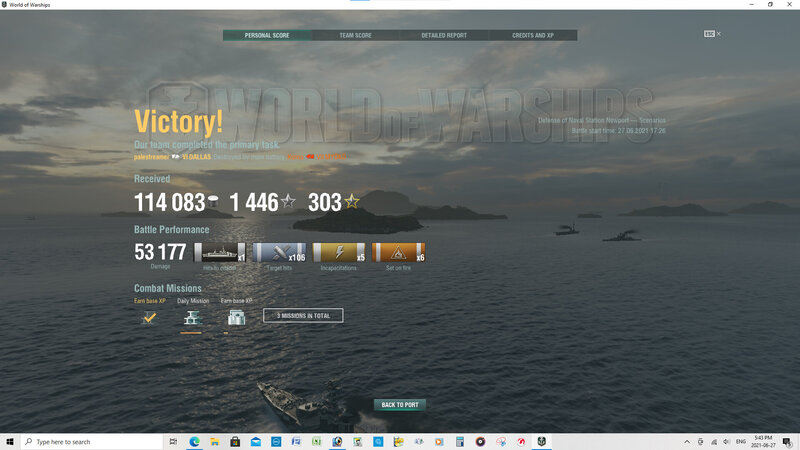Click the World of Warships taskbar icon
The height and width of the screenshot is (450, 800).
point(541,442)
